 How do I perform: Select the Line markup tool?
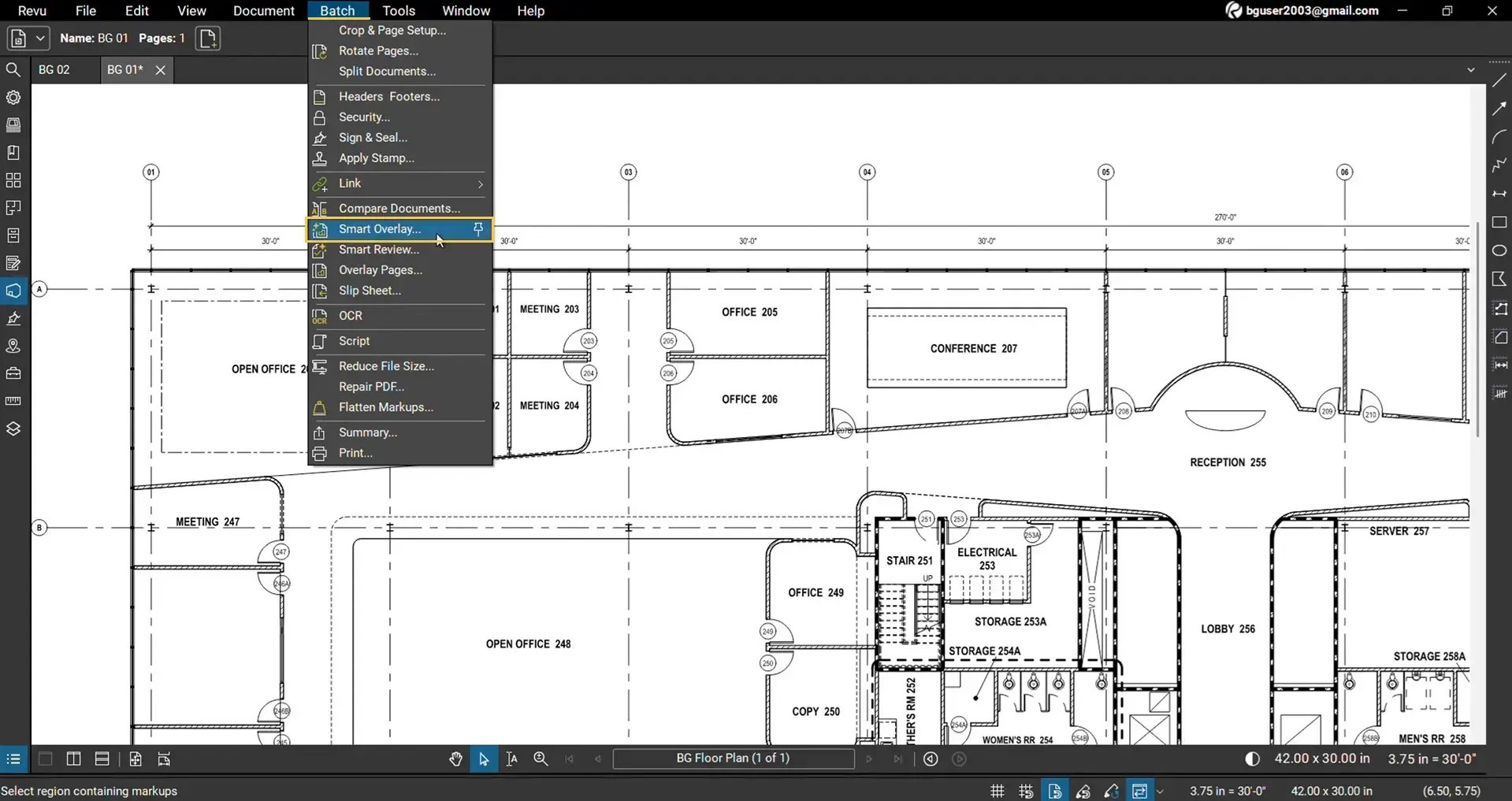click(1499, 80)
